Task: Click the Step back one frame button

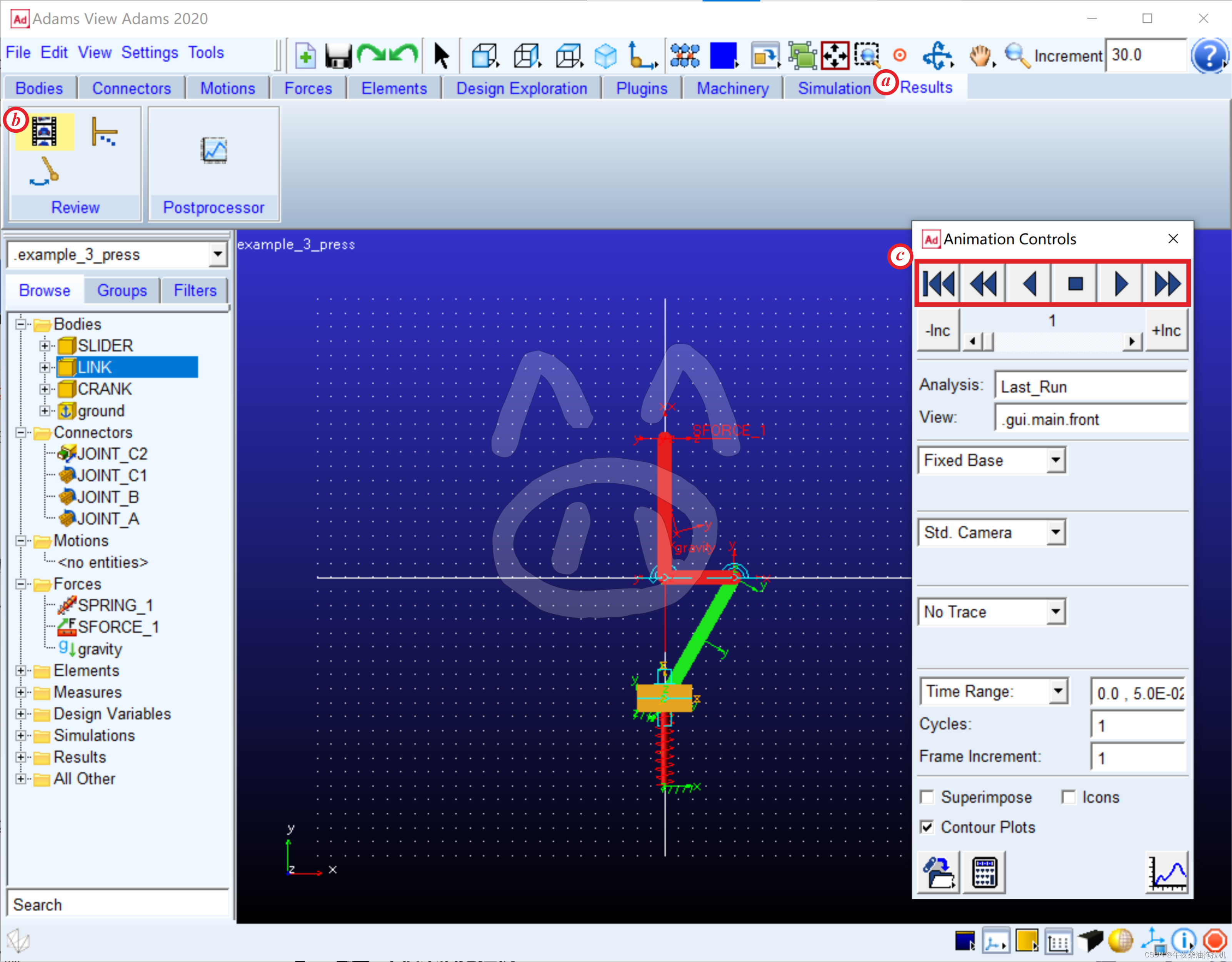Action: click(x=1028, y=283)
